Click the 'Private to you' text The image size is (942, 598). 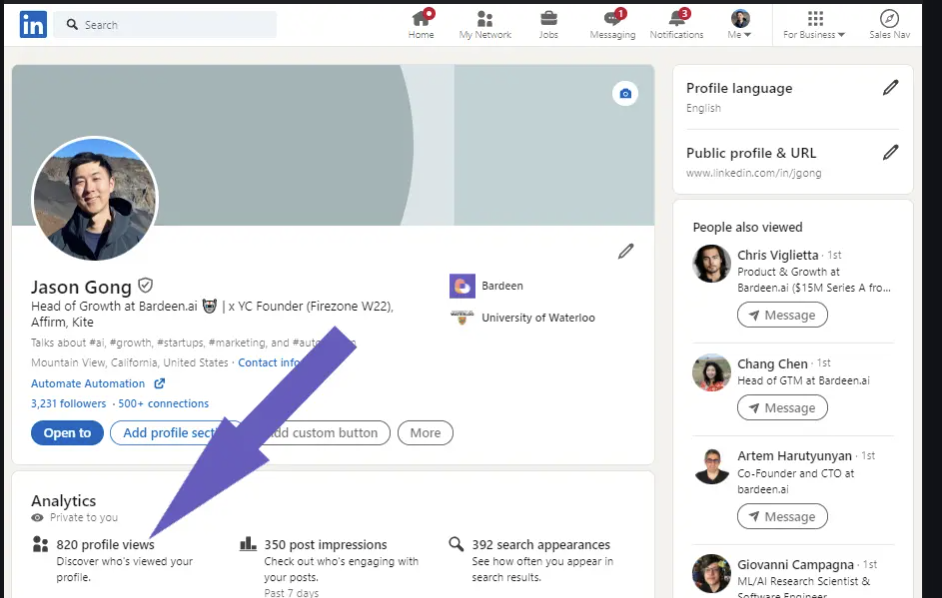pos(84,517)
